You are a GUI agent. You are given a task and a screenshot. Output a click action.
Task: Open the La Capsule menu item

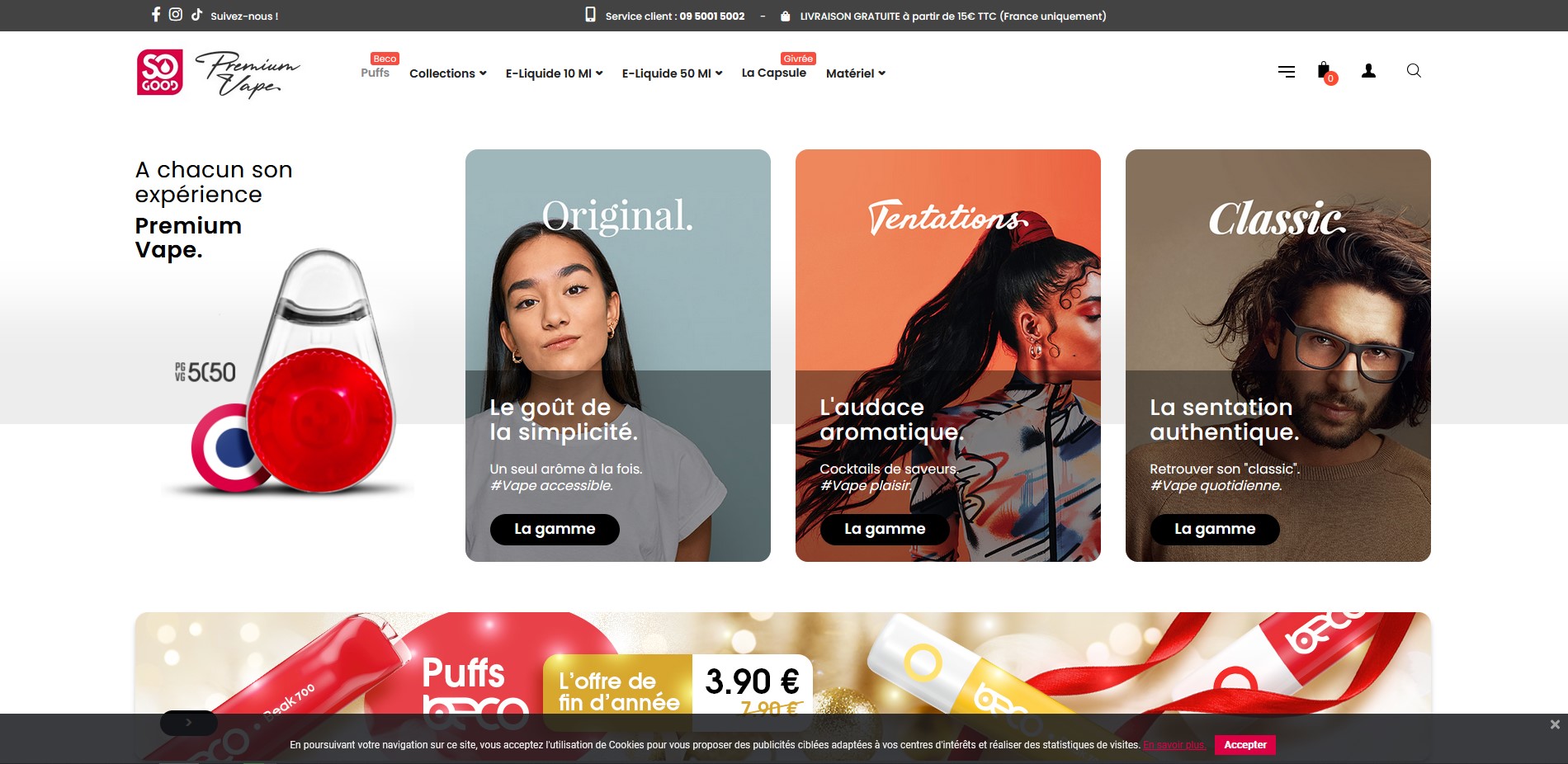coord(774,73)
